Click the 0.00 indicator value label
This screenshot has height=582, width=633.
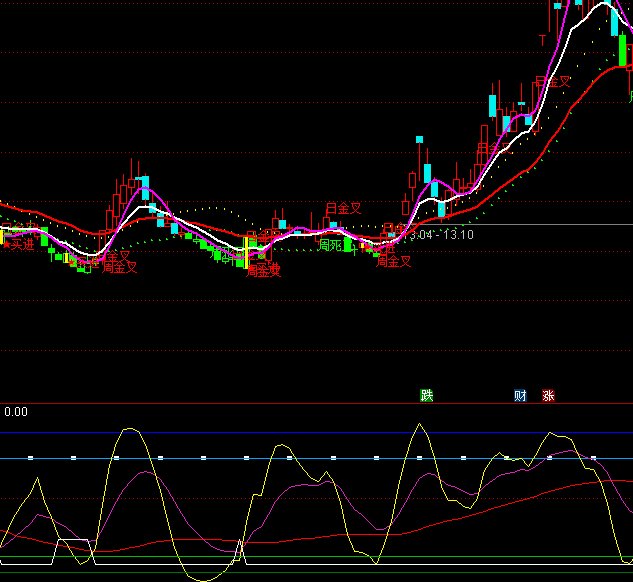coord(15,410)
